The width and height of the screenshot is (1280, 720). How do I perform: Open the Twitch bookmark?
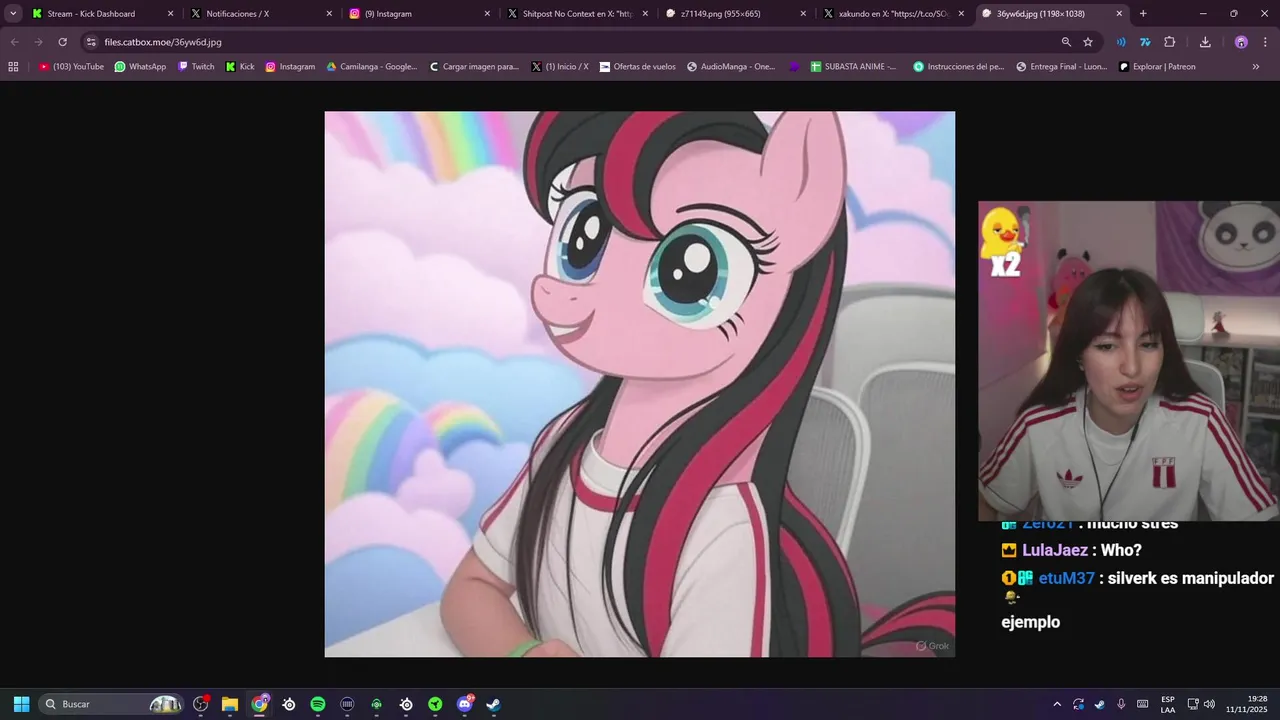click(196, 67)
